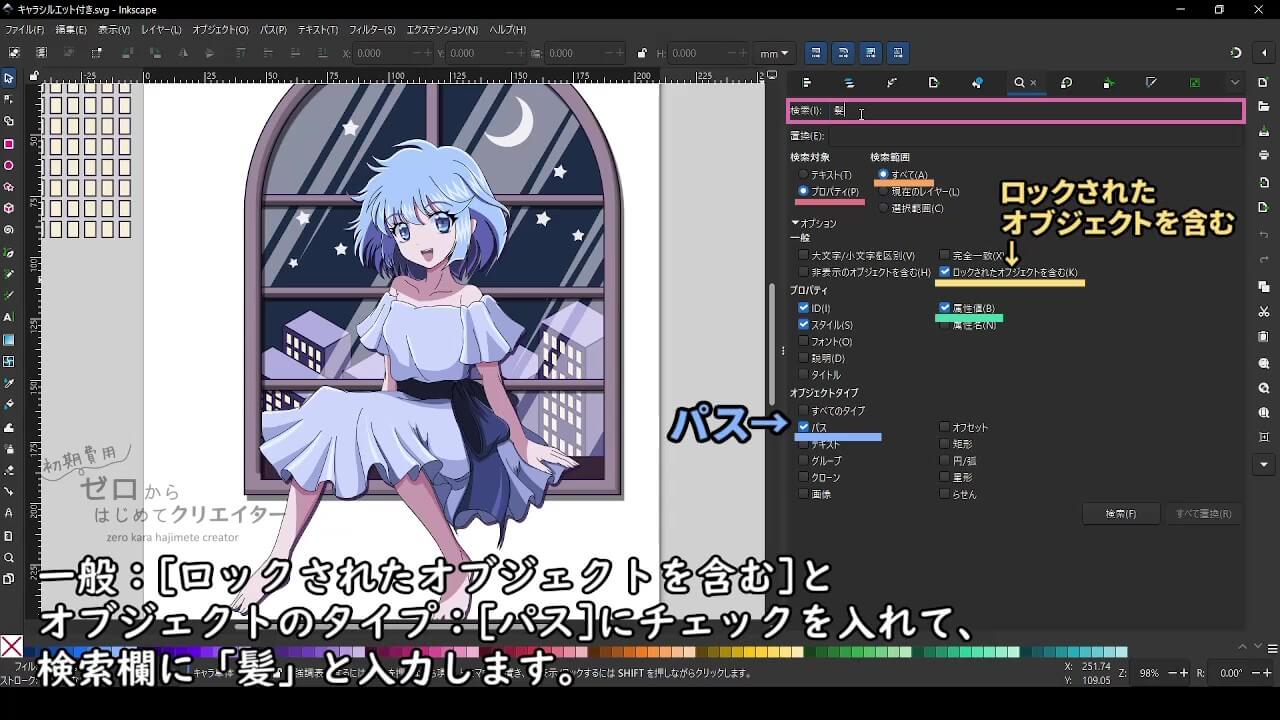
Task: Toggle ロックされたオブジェクトを含む(K) checkbox
Action: coord(945,272)
